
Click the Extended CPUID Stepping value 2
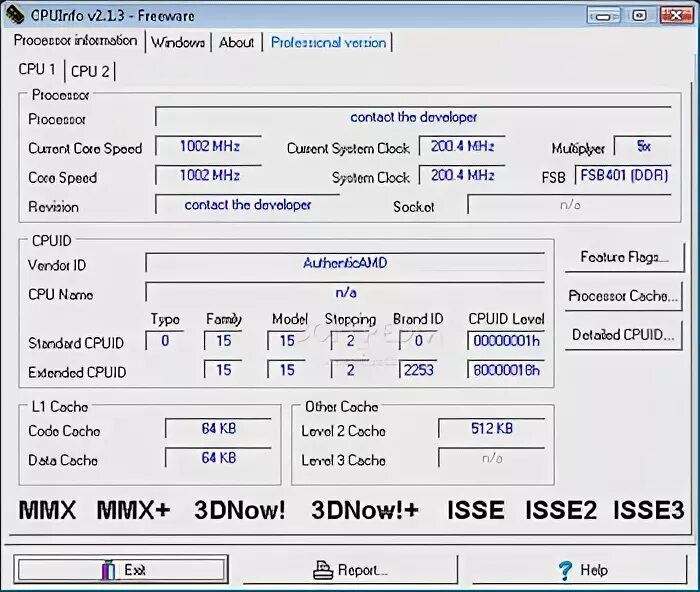[x=350, y=370]
